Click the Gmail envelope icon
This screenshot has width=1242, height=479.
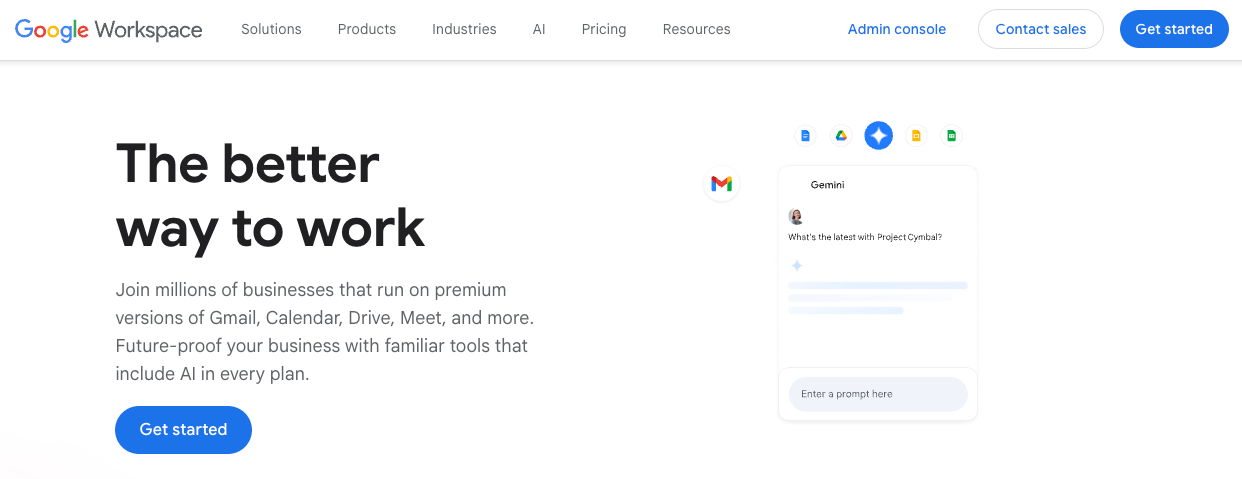(722, 184)
